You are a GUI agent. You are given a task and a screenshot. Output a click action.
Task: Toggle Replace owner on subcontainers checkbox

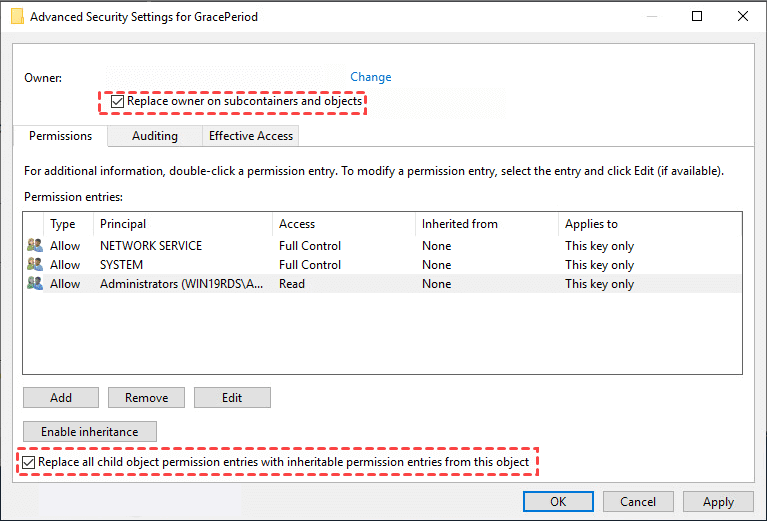click(x=118, y=101)
